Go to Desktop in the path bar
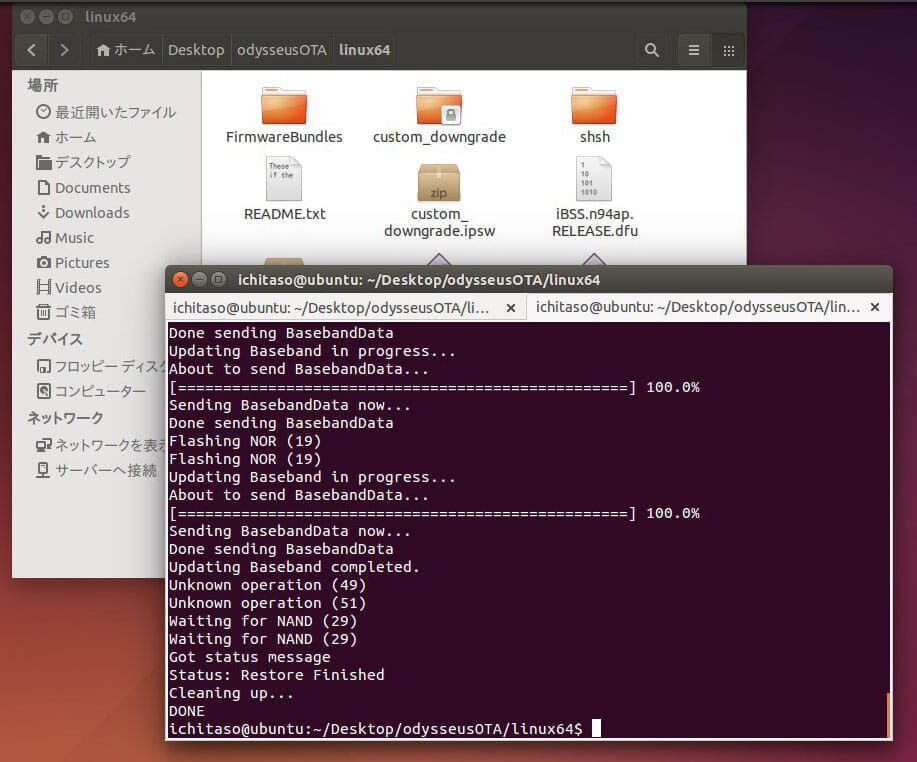The image size is (917, 762). coord(196,50)
